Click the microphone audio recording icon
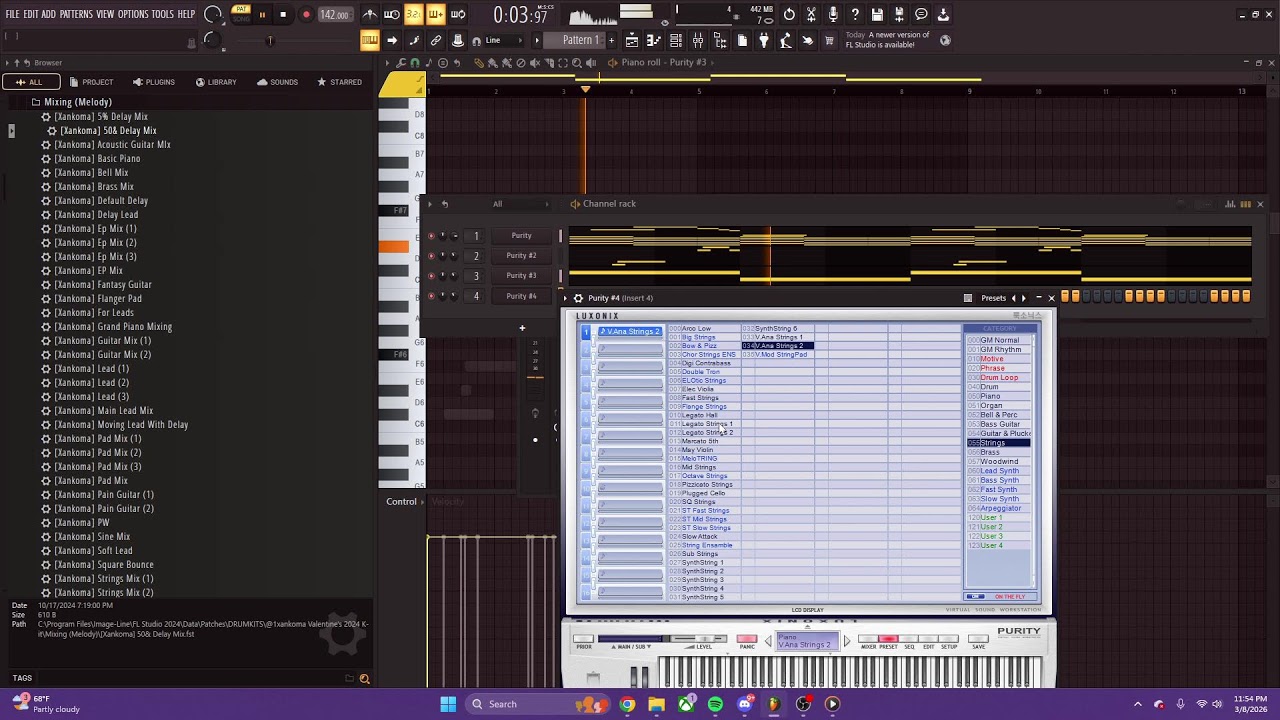Viewport: 1280px width, 720px height. click(x=833, y=14)
